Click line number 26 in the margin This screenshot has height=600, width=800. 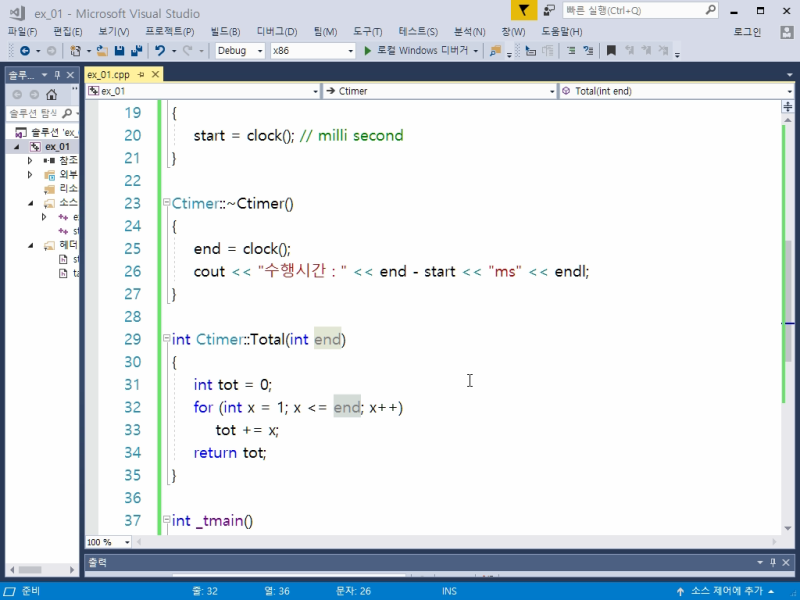tap(133, 271)
